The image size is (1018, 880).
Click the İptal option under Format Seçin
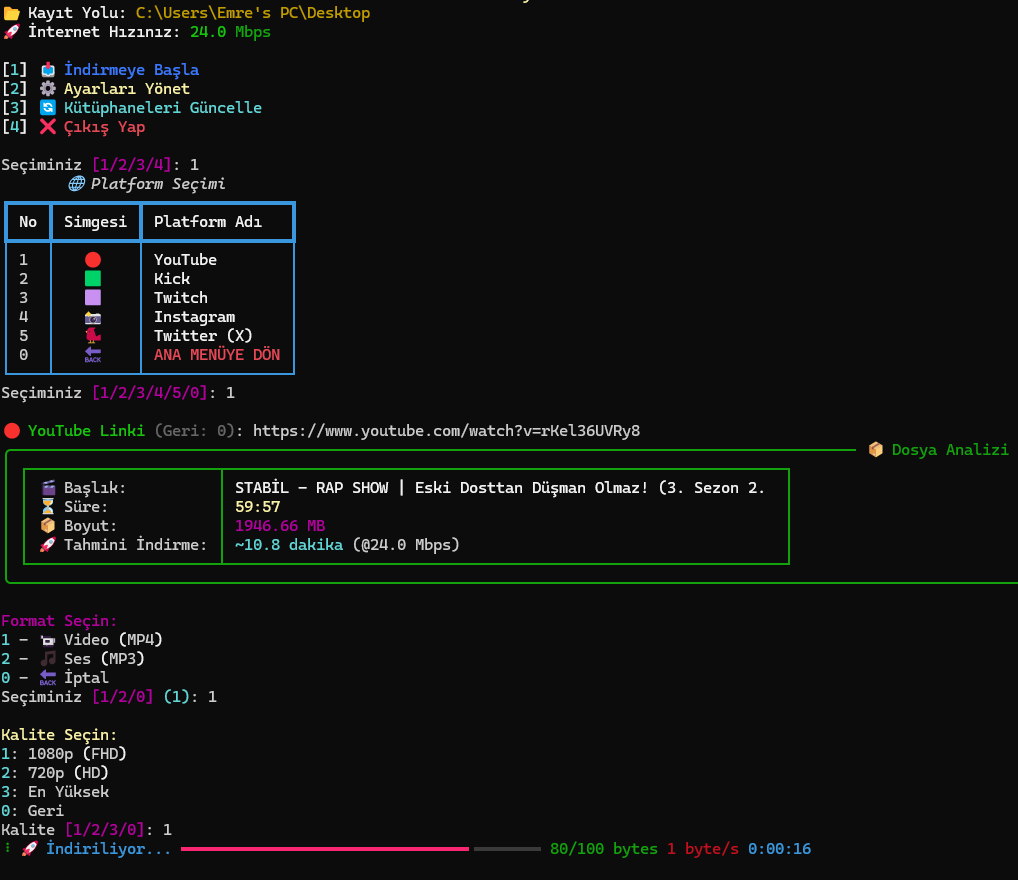point(86,677)
